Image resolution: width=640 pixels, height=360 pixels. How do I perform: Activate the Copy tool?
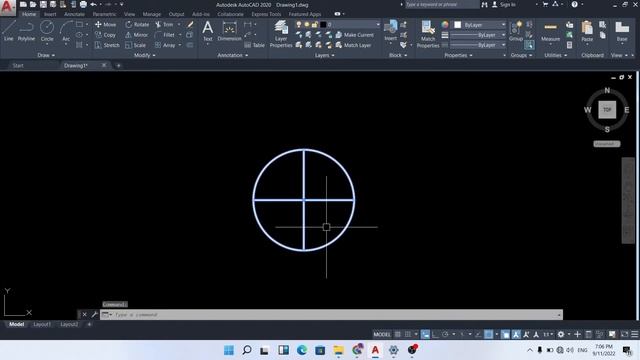(x=105, y=35)
